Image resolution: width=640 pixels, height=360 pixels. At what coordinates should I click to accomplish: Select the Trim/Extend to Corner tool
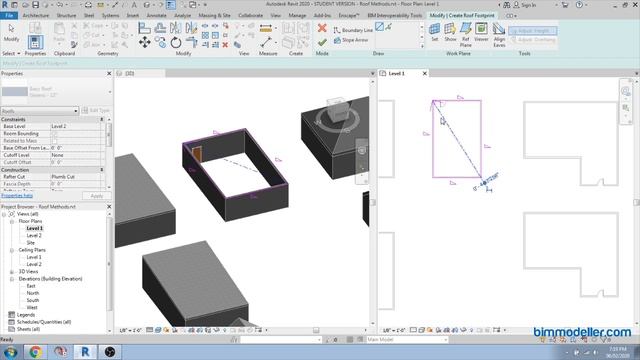(191, 42)
